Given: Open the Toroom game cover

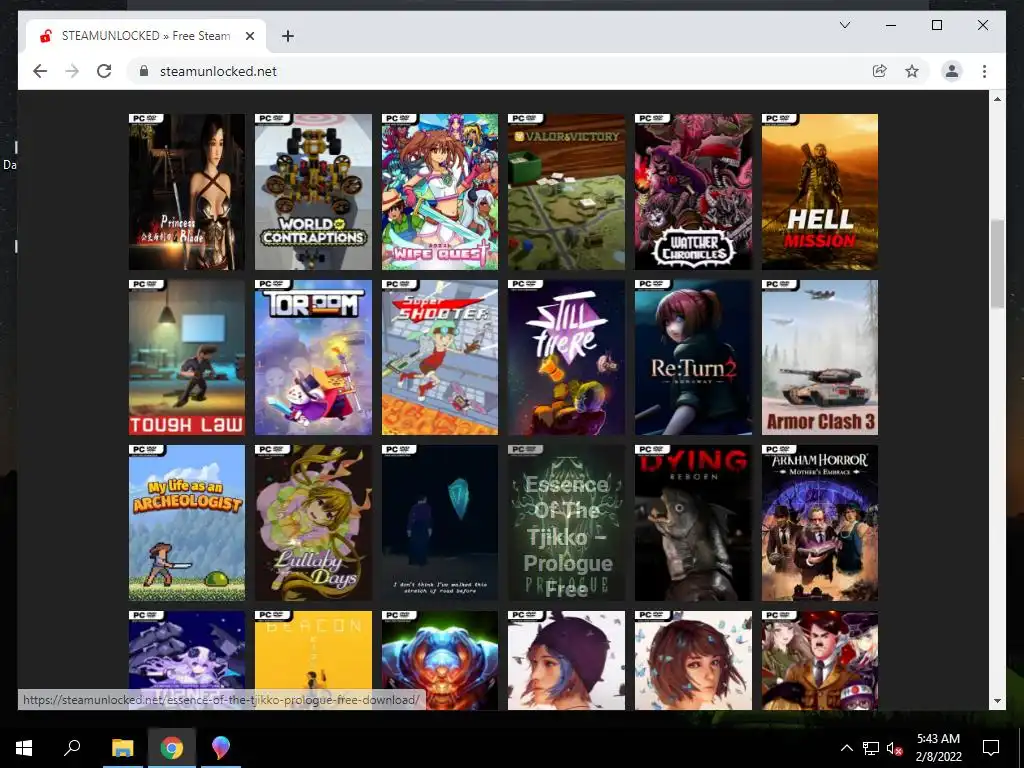Looking at the screenshot, I should pos(313,357).
